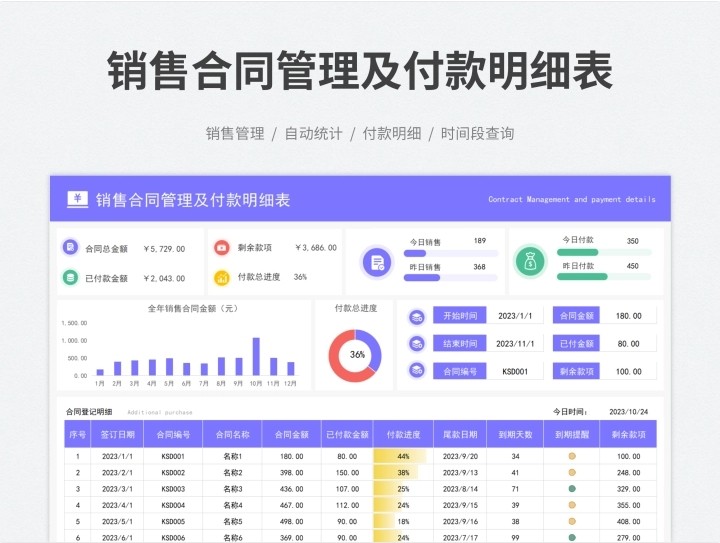Screen dimensions: 720x543
Task: Click green reminder dot in row KSD003
Action: 572,489
